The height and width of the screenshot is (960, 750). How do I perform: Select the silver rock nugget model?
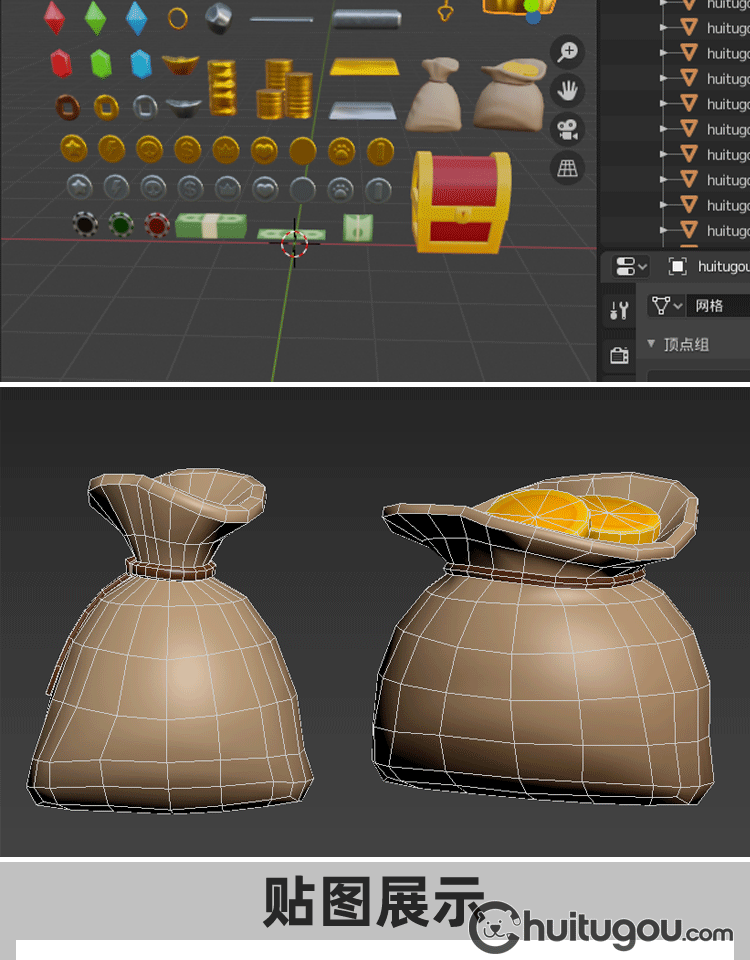click(x=219, y=17)
